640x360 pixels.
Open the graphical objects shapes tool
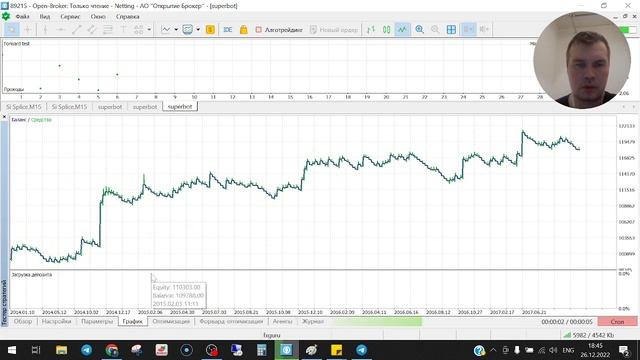(139, 29)
